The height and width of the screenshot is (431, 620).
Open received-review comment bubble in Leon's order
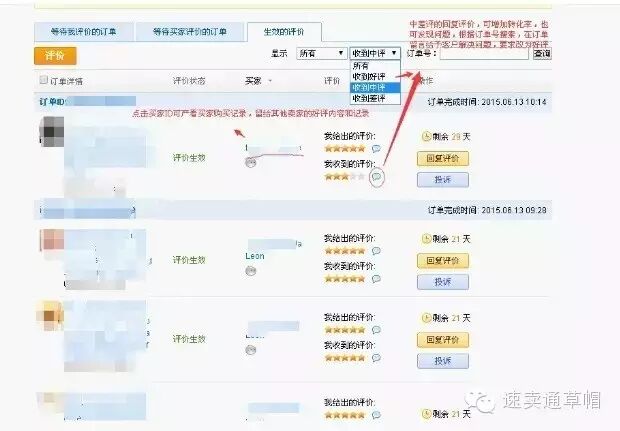tap(376, 279)
